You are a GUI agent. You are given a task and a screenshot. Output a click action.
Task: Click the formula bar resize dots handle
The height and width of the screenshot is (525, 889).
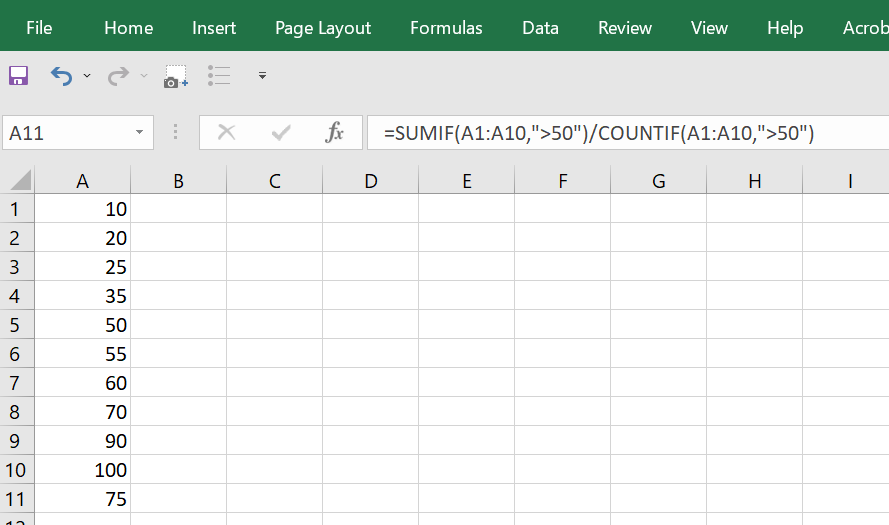(x=176, y=132)
